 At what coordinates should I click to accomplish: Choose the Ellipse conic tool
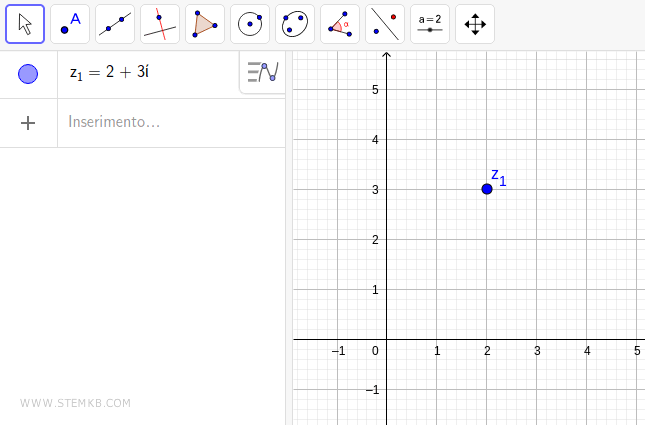pos(295,24)
